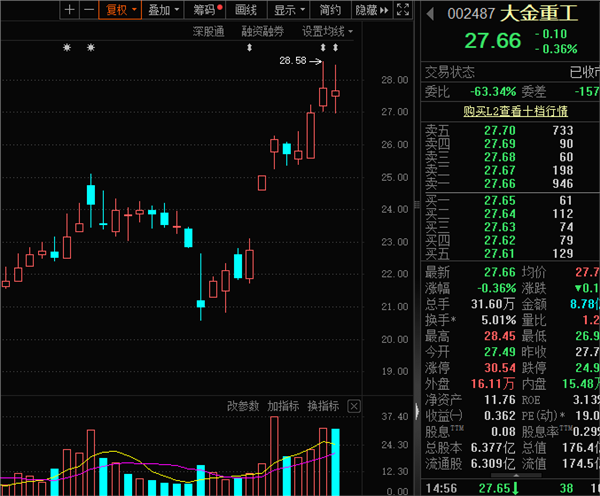The height and width of the screenshot is (496, 600).
Task: Click 隐藏 to collapse side panel
Action: click(x=371, y=10)
